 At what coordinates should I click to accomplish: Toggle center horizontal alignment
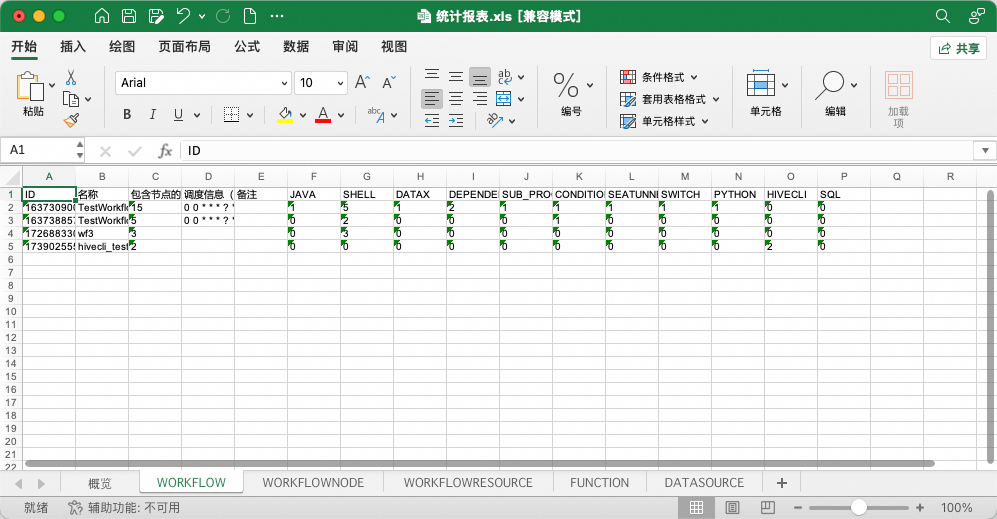click(456, 99)
